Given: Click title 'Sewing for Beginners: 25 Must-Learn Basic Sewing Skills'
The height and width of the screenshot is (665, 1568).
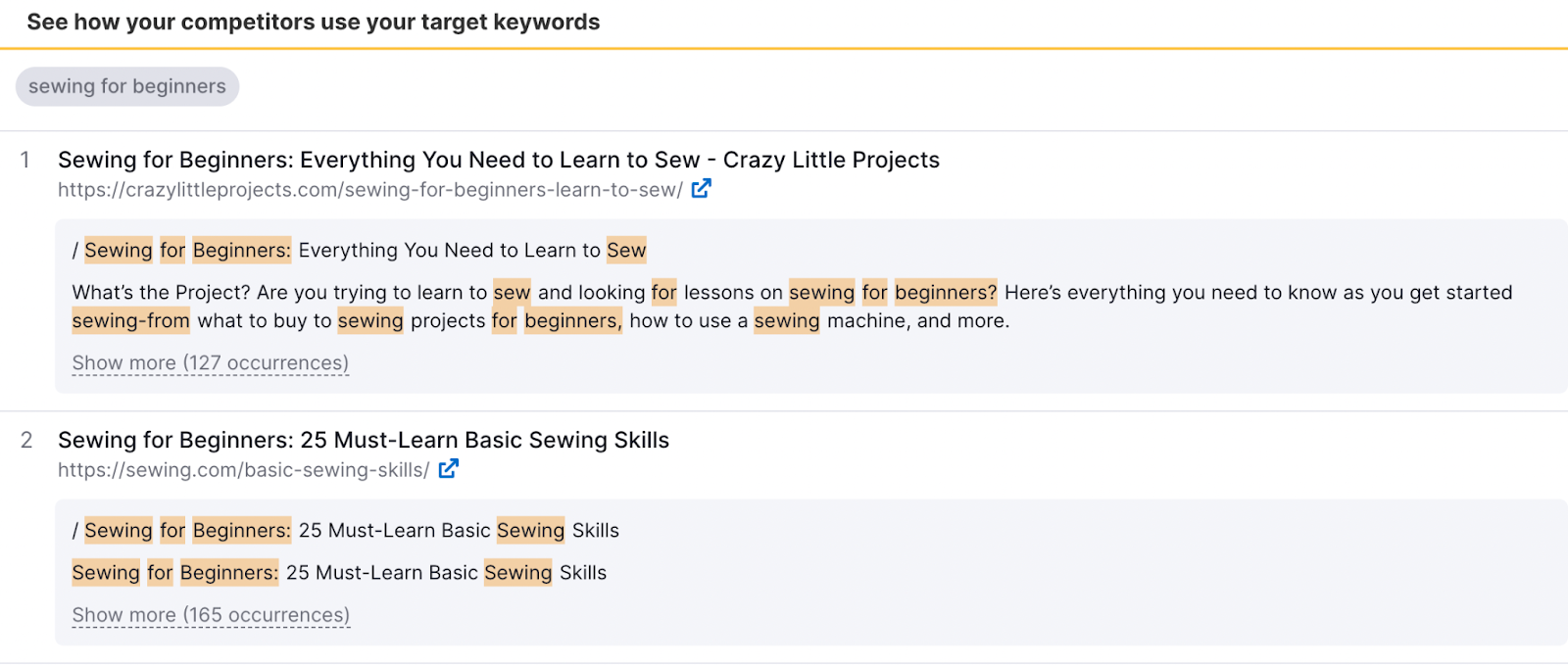Looking at the screenshot, I should (x=364, y=440).
